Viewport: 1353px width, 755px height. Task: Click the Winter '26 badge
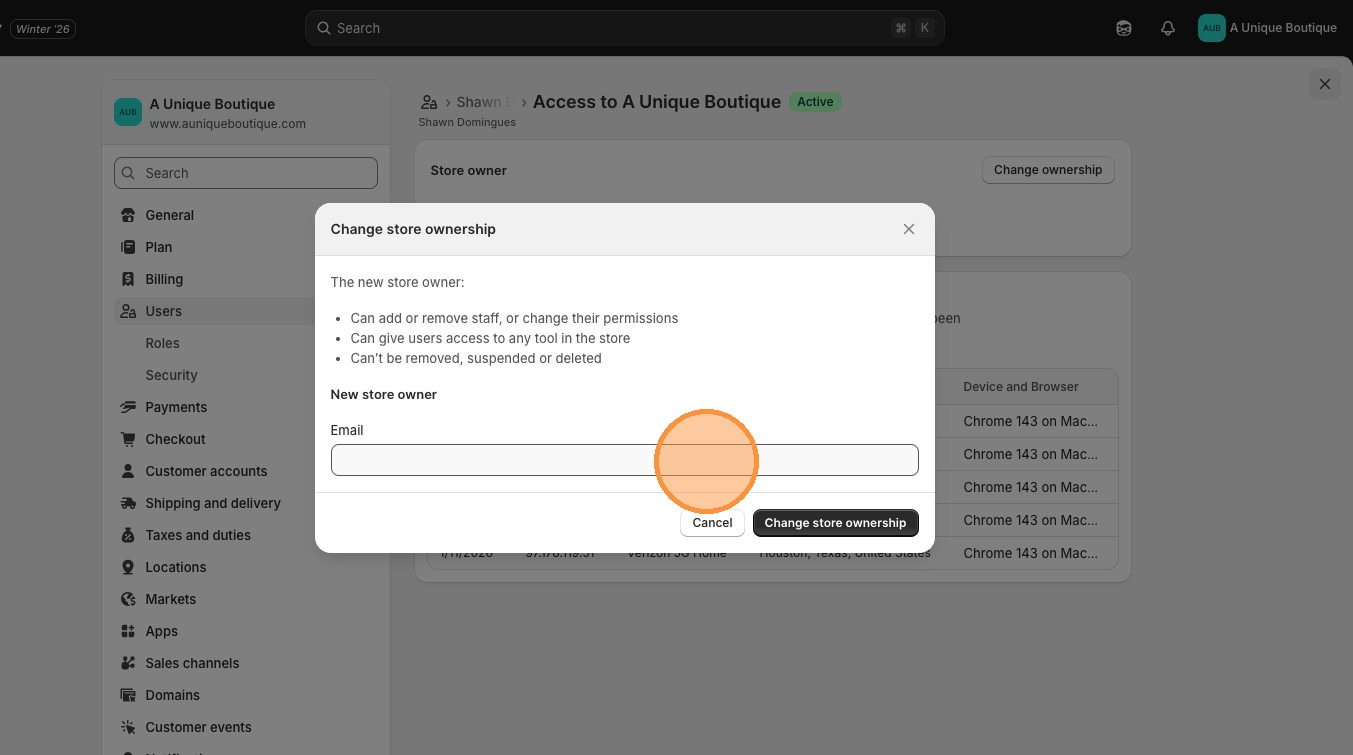coord(43,29)
